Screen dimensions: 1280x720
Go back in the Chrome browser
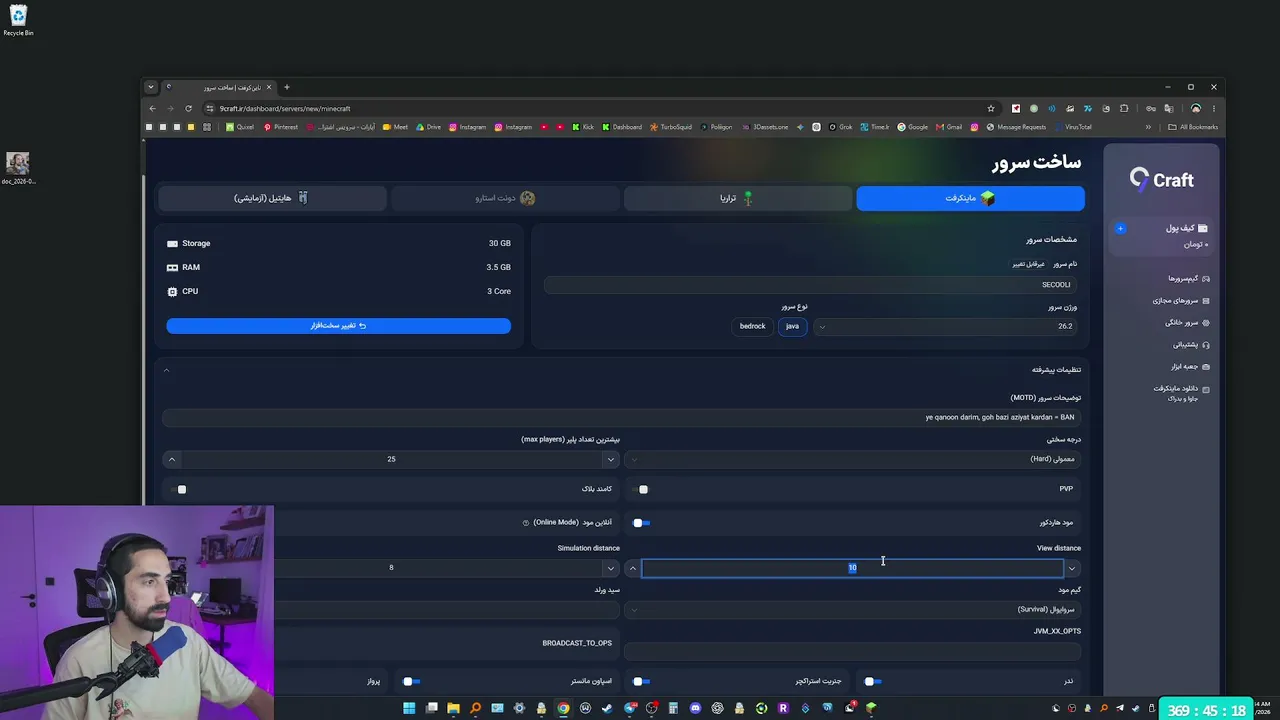(152, 109)
